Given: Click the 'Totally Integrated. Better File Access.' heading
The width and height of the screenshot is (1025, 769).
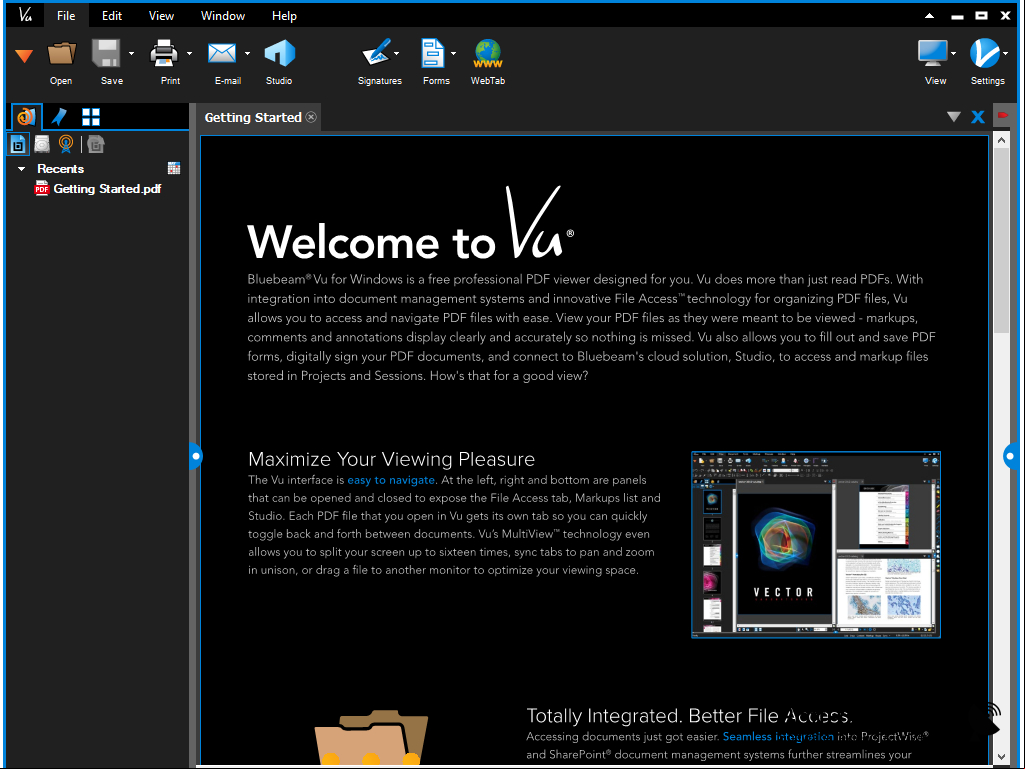Looking at the screenshot, I should coord(690,715).
